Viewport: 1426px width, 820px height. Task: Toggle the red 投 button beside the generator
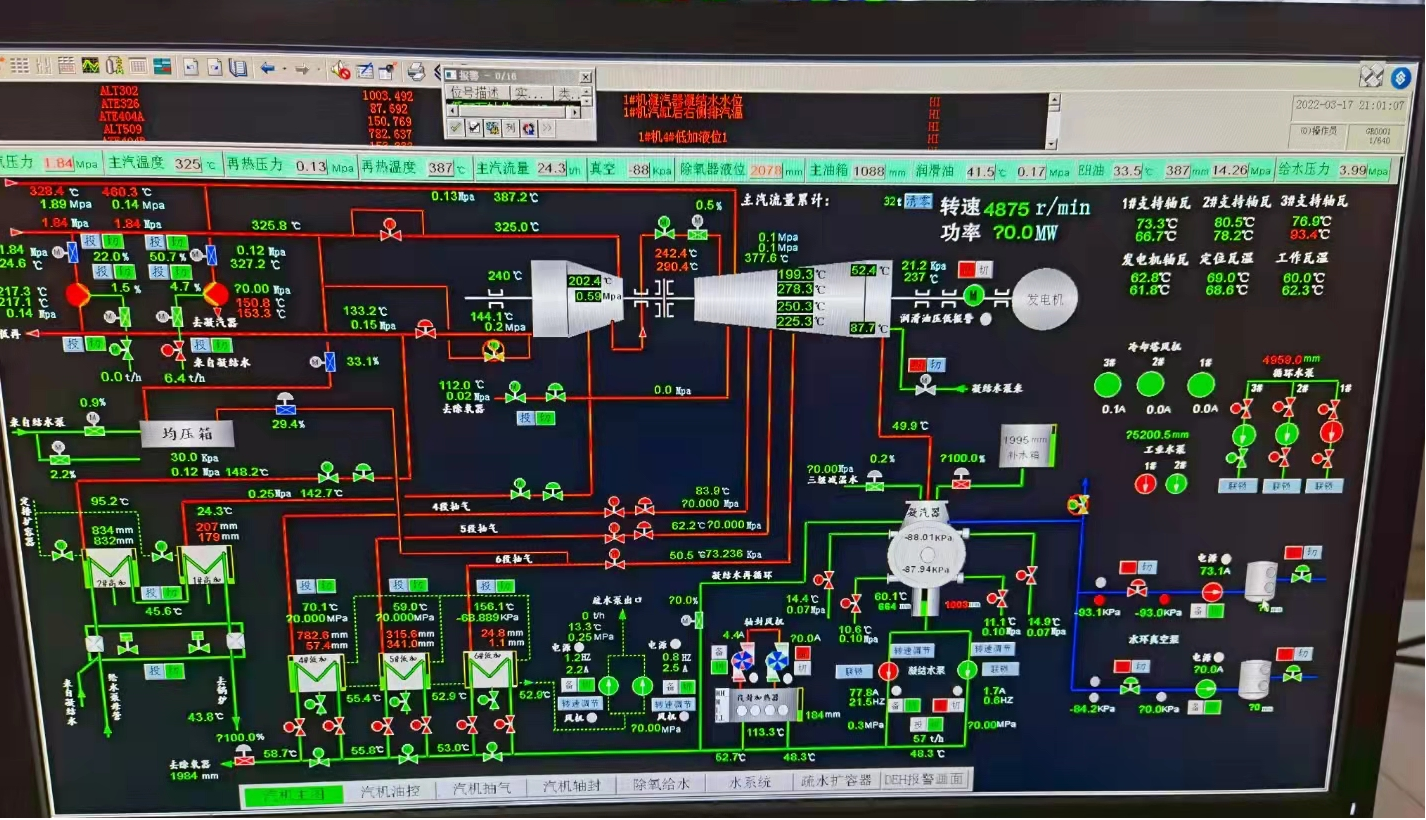[x=967, y=270]
